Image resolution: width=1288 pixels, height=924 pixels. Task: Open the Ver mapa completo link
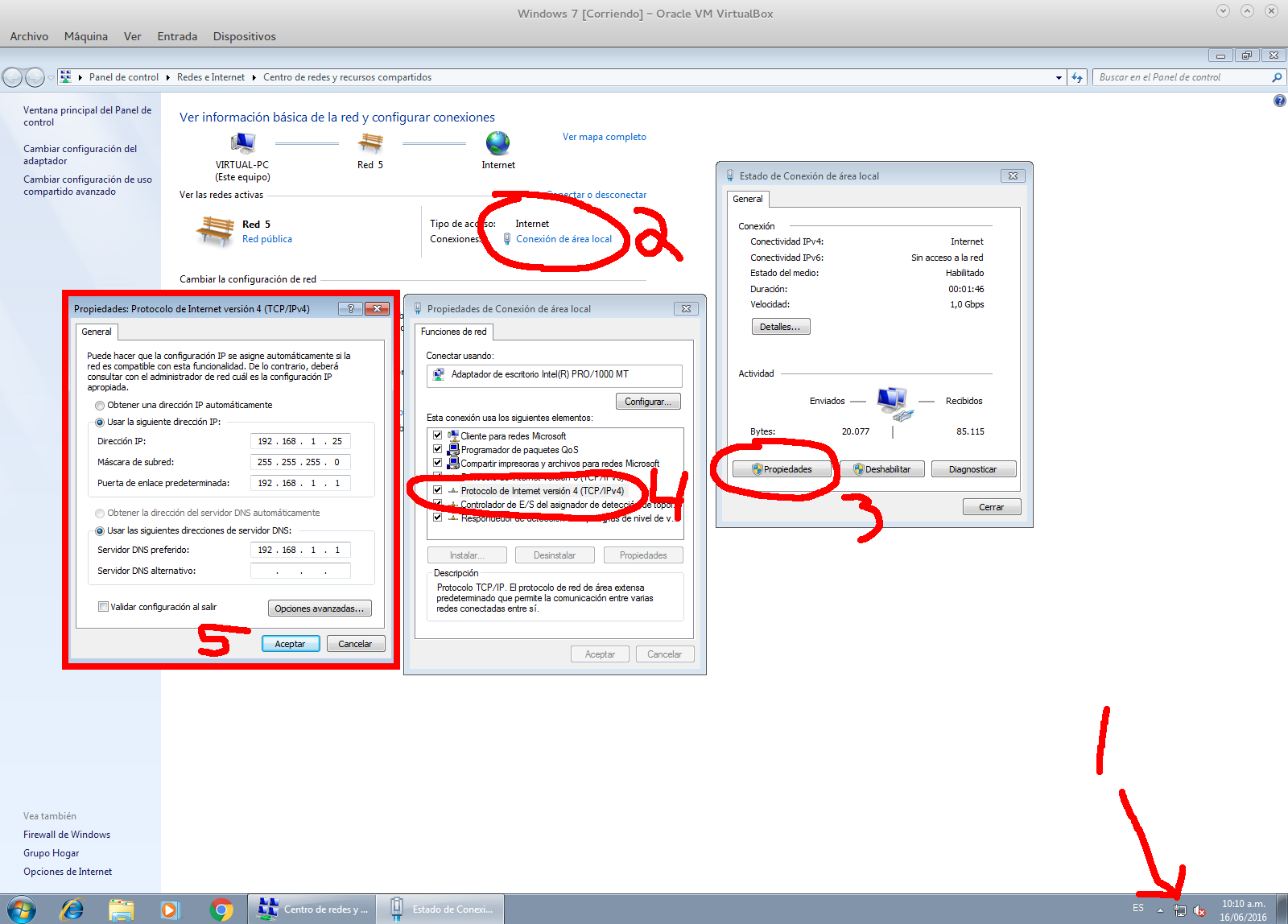[605, 137]
